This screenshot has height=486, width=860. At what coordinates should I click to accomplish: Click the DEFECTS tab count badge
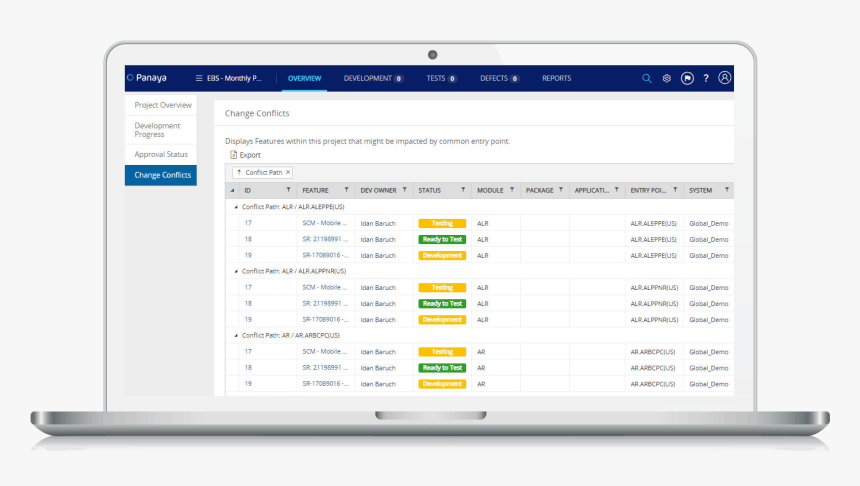(514, 78)
